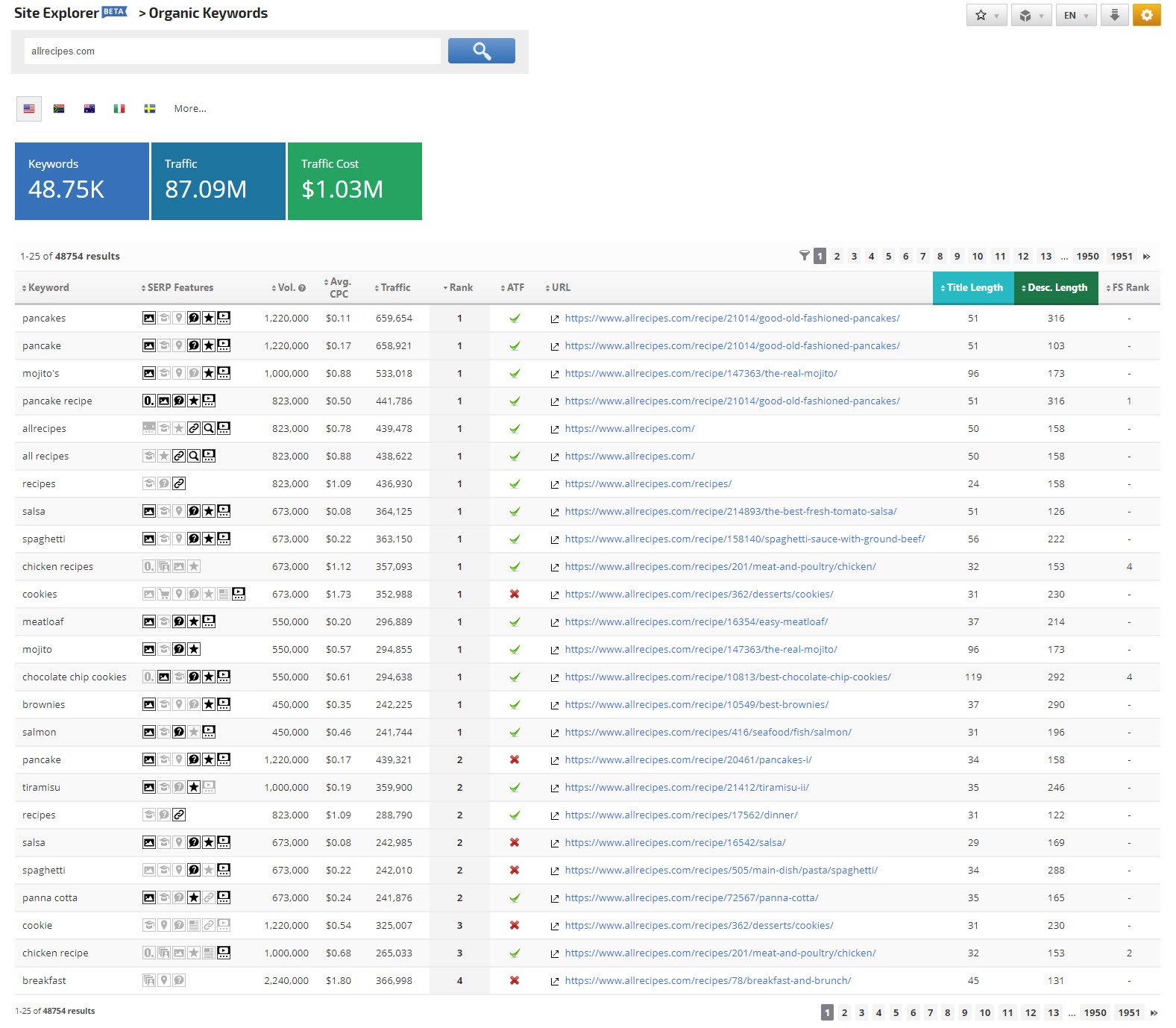Viewport: 1176px width, 1028px height.
Task: Open the the-real-mojito URL for mojito's
Action: click(700, 373)
